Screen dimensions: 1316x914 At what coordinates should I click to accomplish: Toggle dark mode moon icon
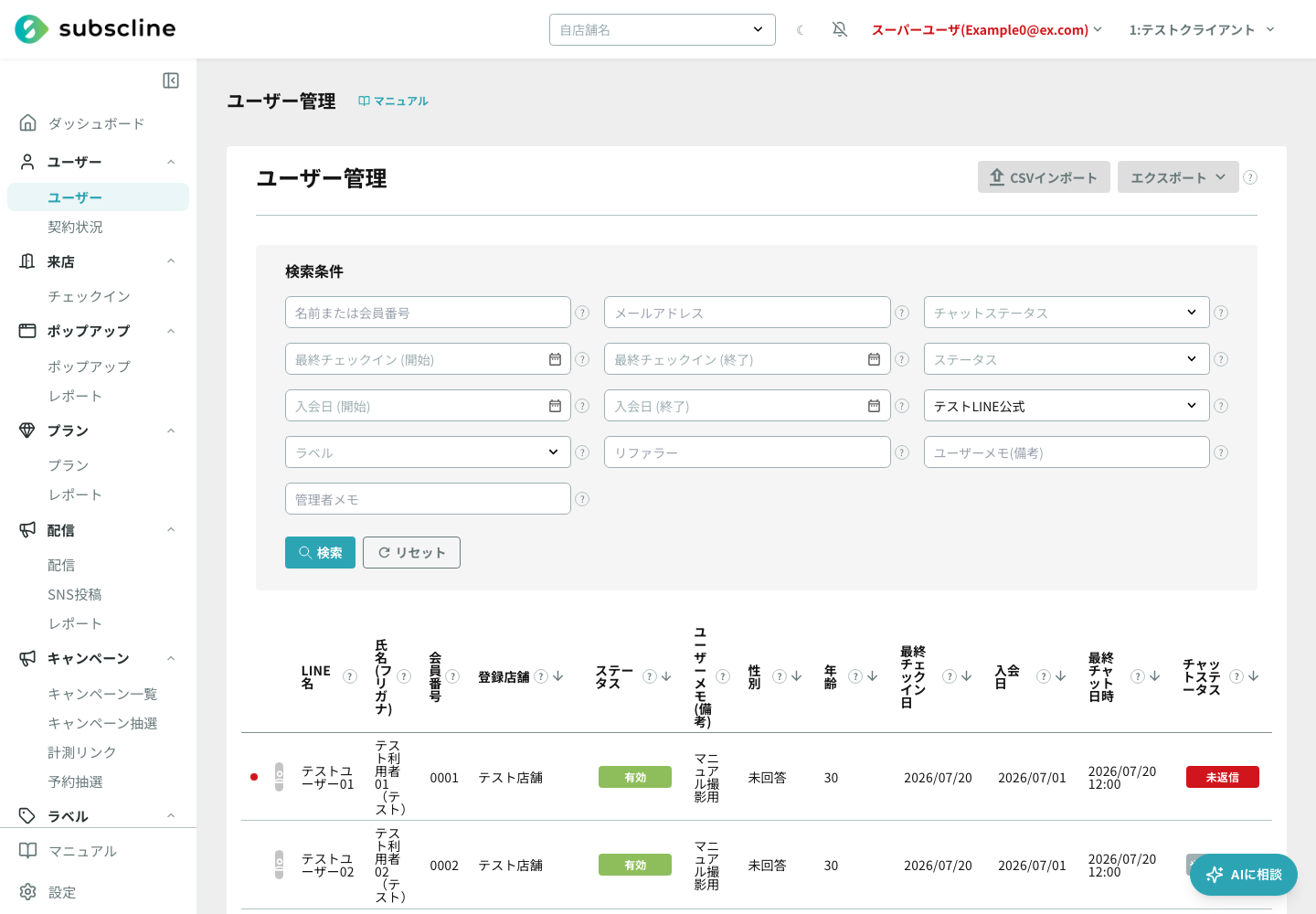coord(801,30)
